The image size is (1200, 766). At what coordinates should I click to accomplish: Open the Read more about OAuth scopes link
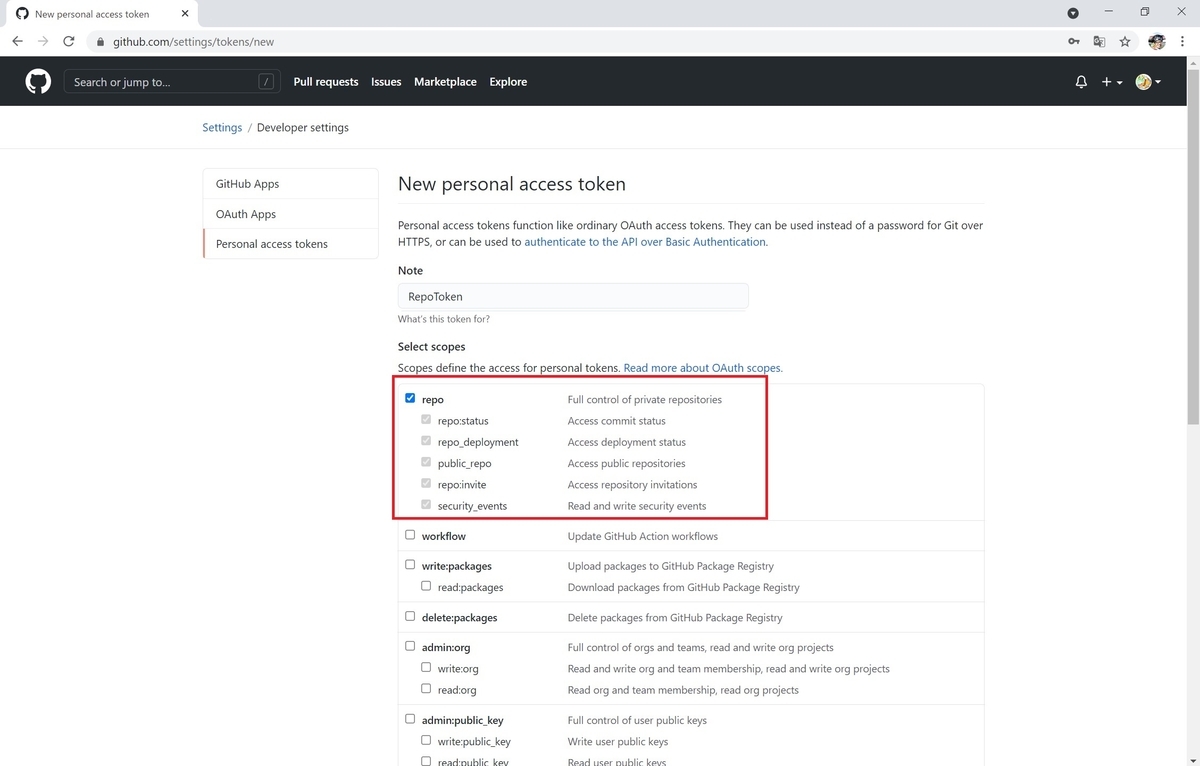coord(702,368)
